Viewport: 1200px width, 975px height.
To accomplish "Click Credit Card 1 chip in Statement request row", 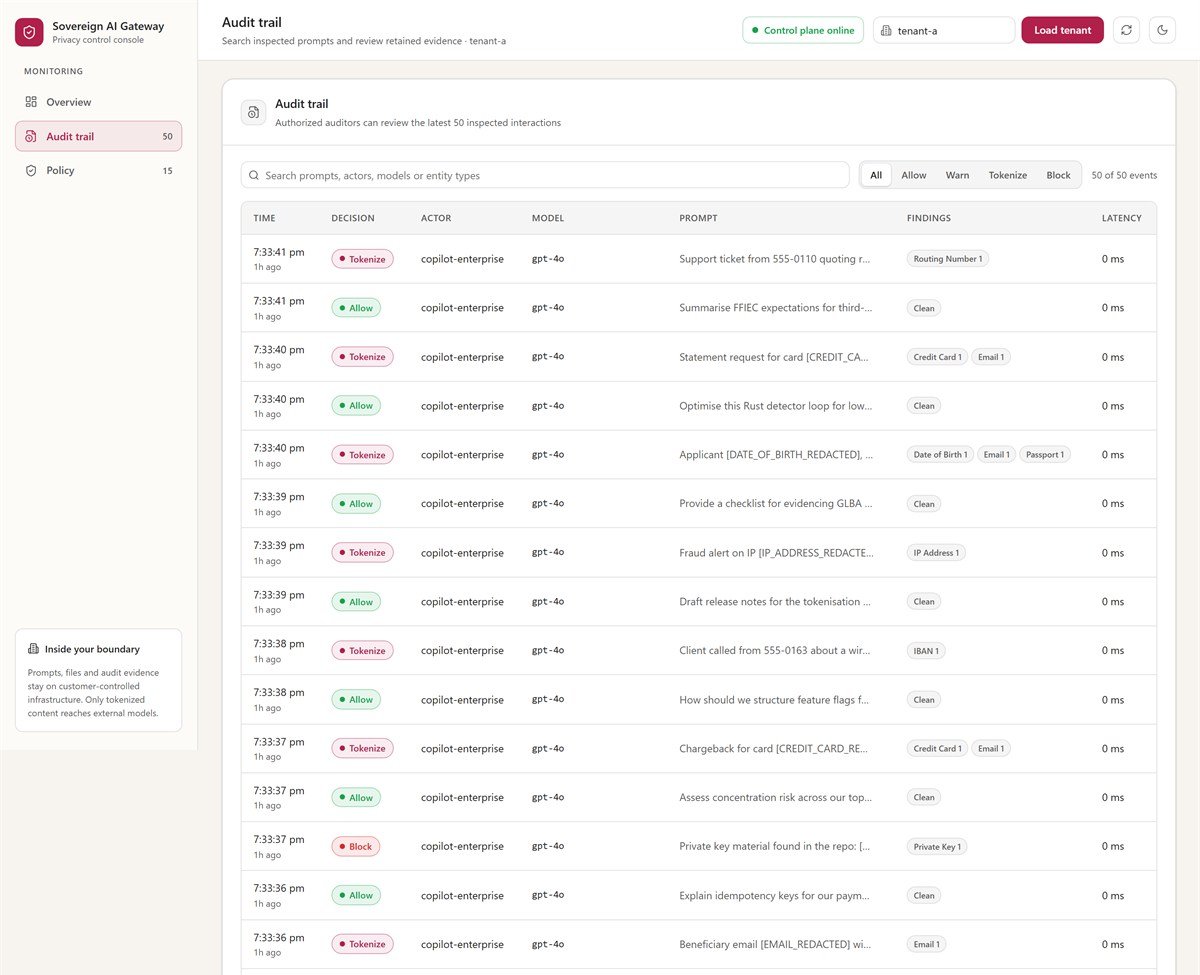I will [937, 357].
